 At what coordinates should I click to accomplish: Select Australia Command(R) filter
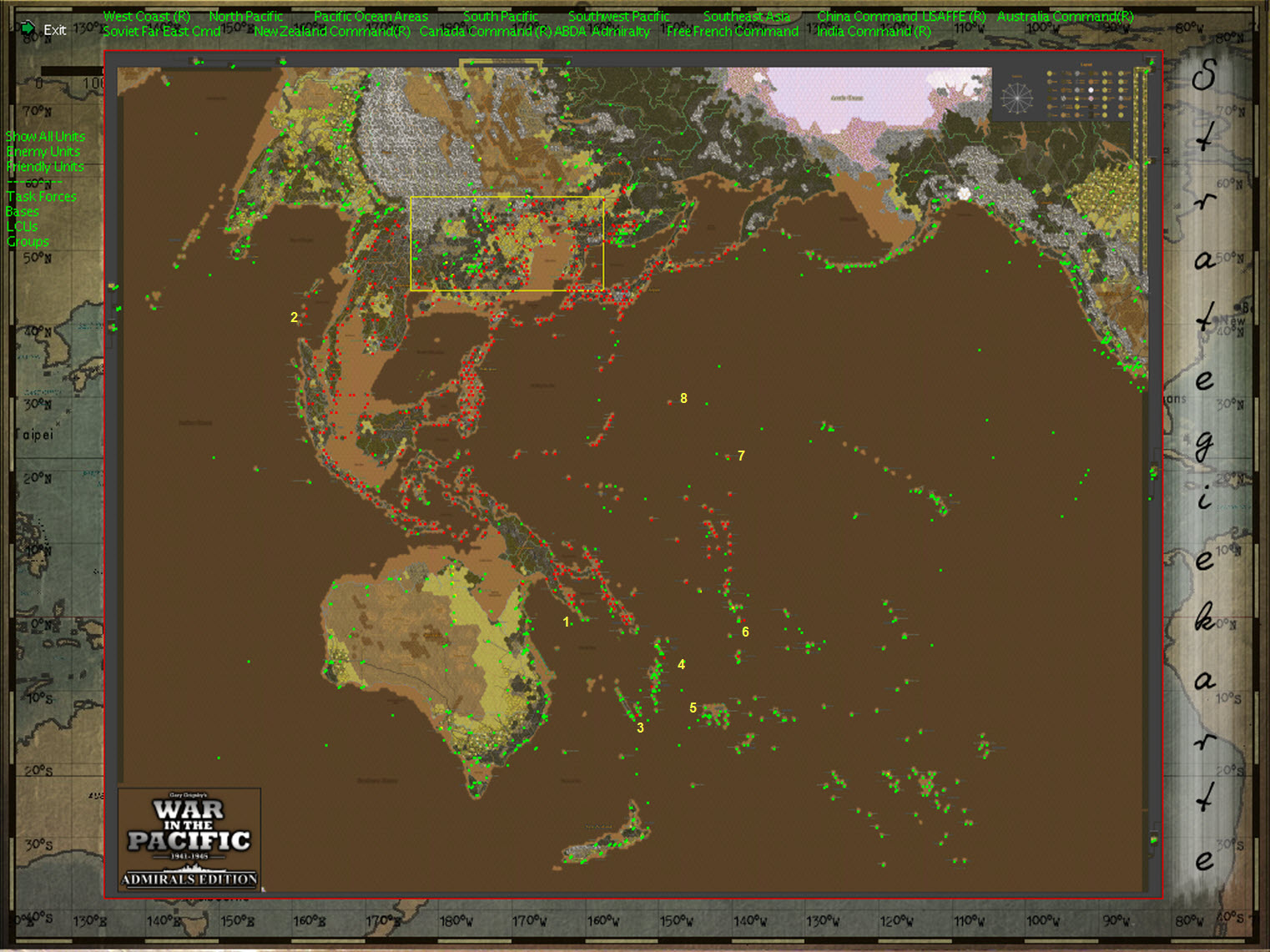click(x=1066, y=16)
